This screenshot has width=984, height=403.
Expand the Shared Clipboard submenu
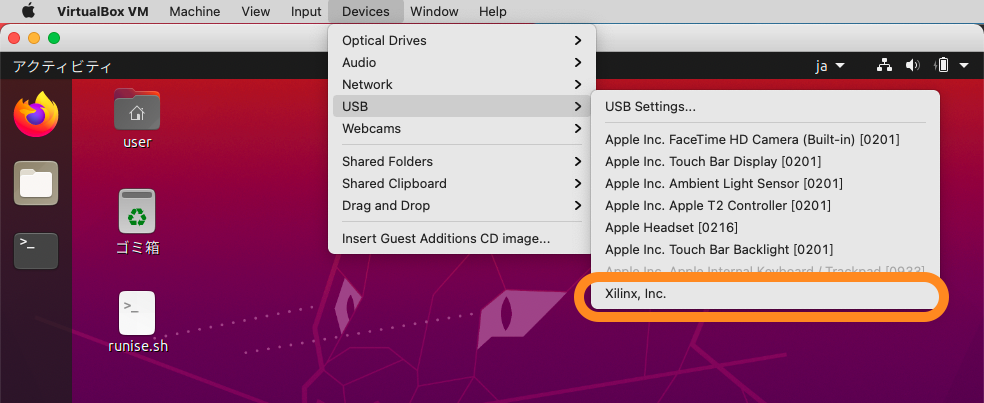pos(461,184)
